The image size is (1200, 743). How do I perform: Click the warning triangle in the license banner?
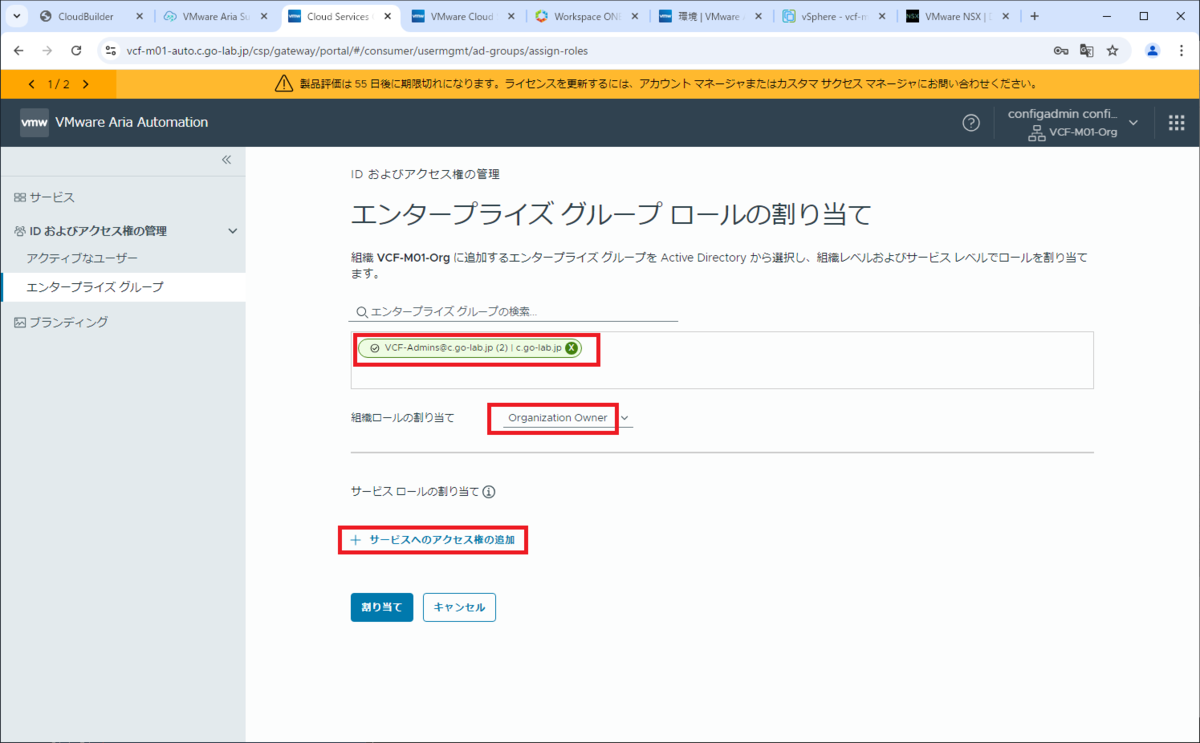[x=284, y=85]
